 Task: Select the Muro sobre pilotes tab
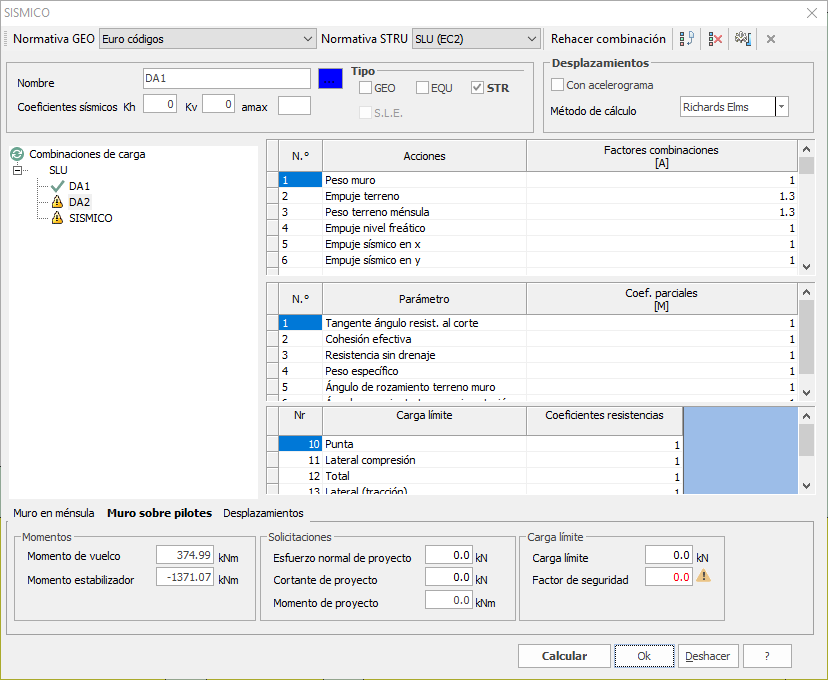159,513
